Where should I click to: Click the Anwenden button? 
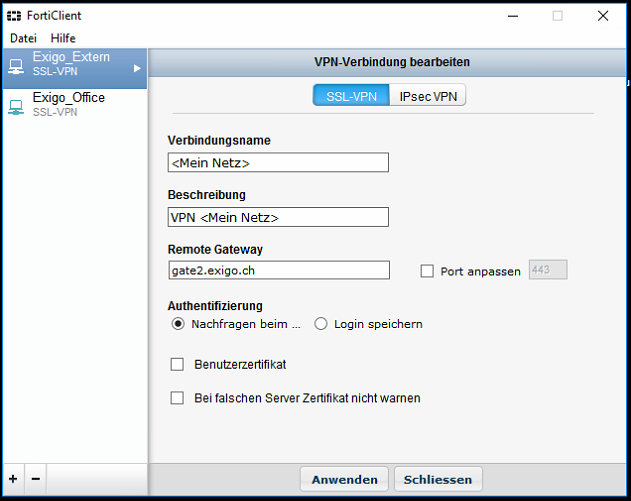point(344,479)
